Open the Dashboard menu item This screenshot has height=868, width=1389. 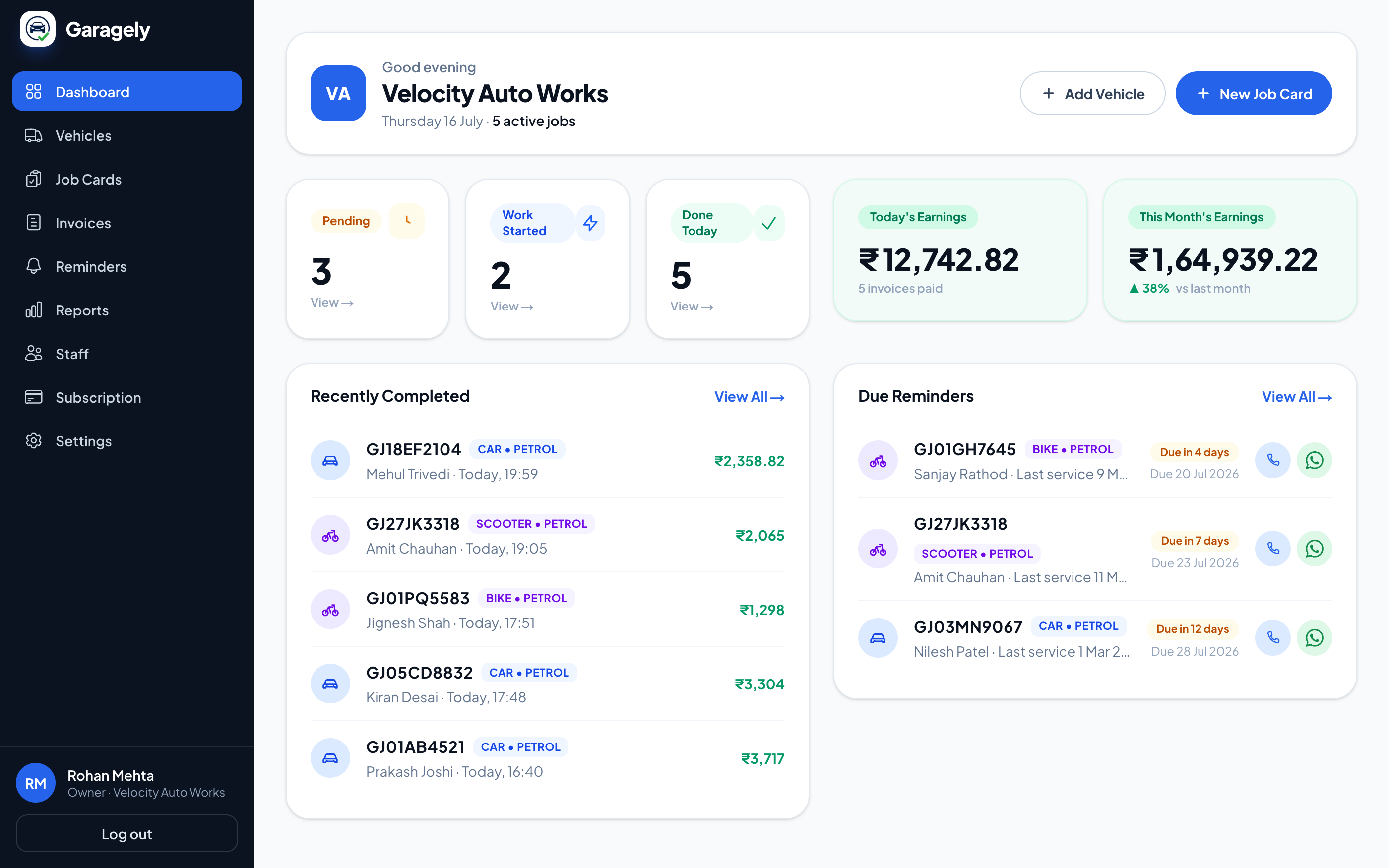point(127,91)
